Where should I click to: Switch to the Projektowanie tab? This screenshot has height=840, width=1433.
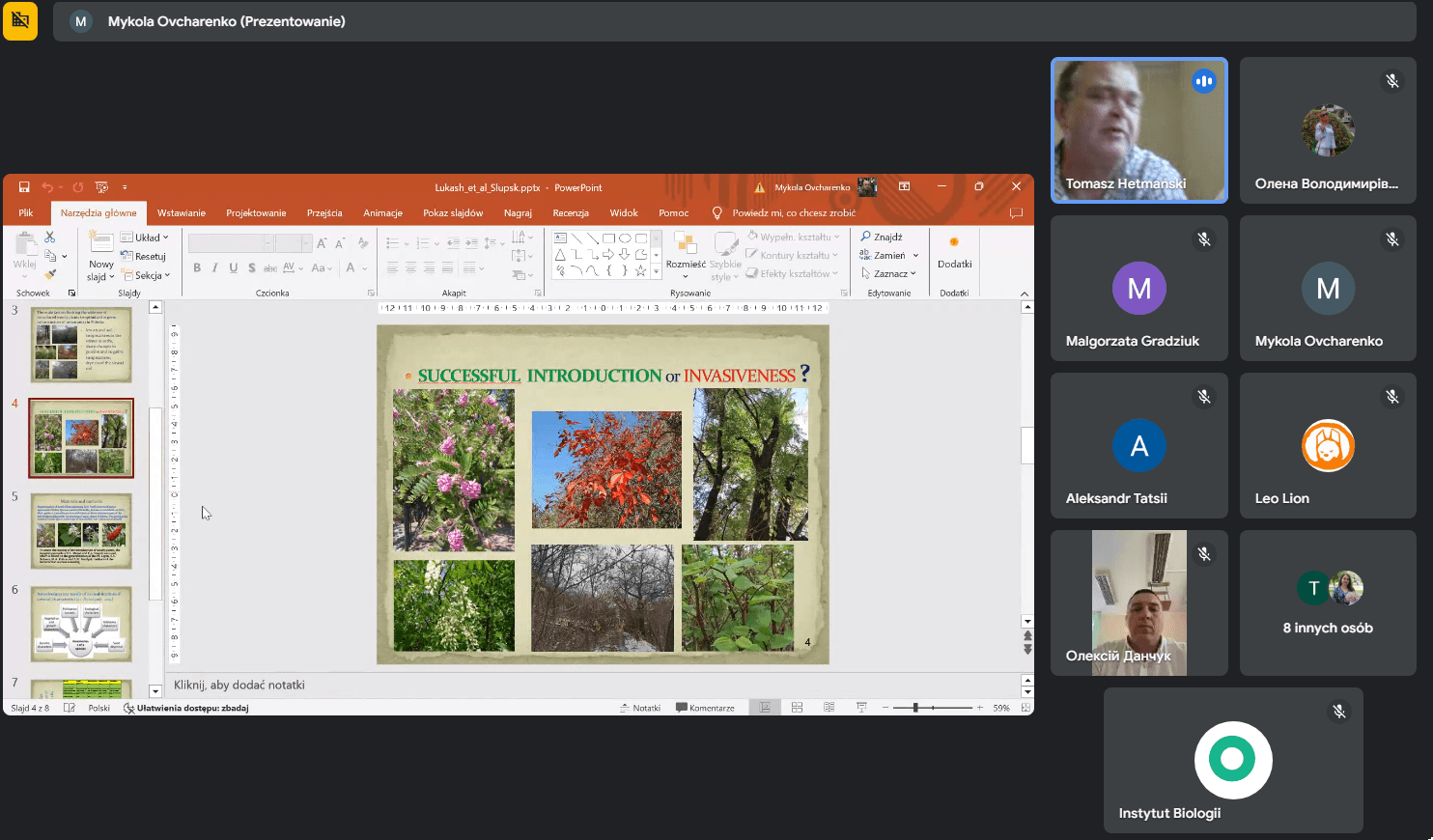[256, 212]
